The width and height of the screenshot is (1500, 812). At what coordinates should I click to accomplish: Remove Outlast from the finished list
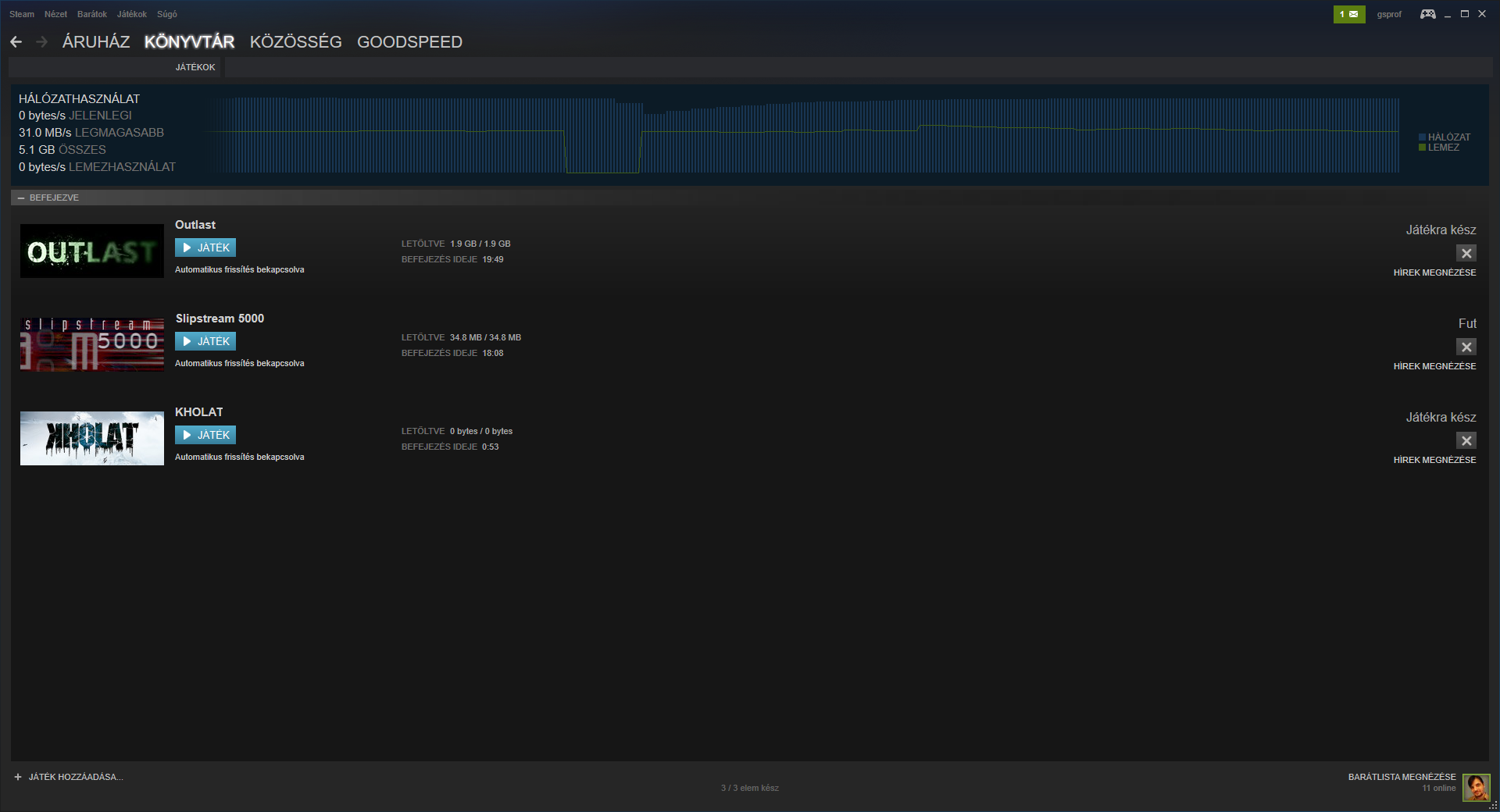1466,253
